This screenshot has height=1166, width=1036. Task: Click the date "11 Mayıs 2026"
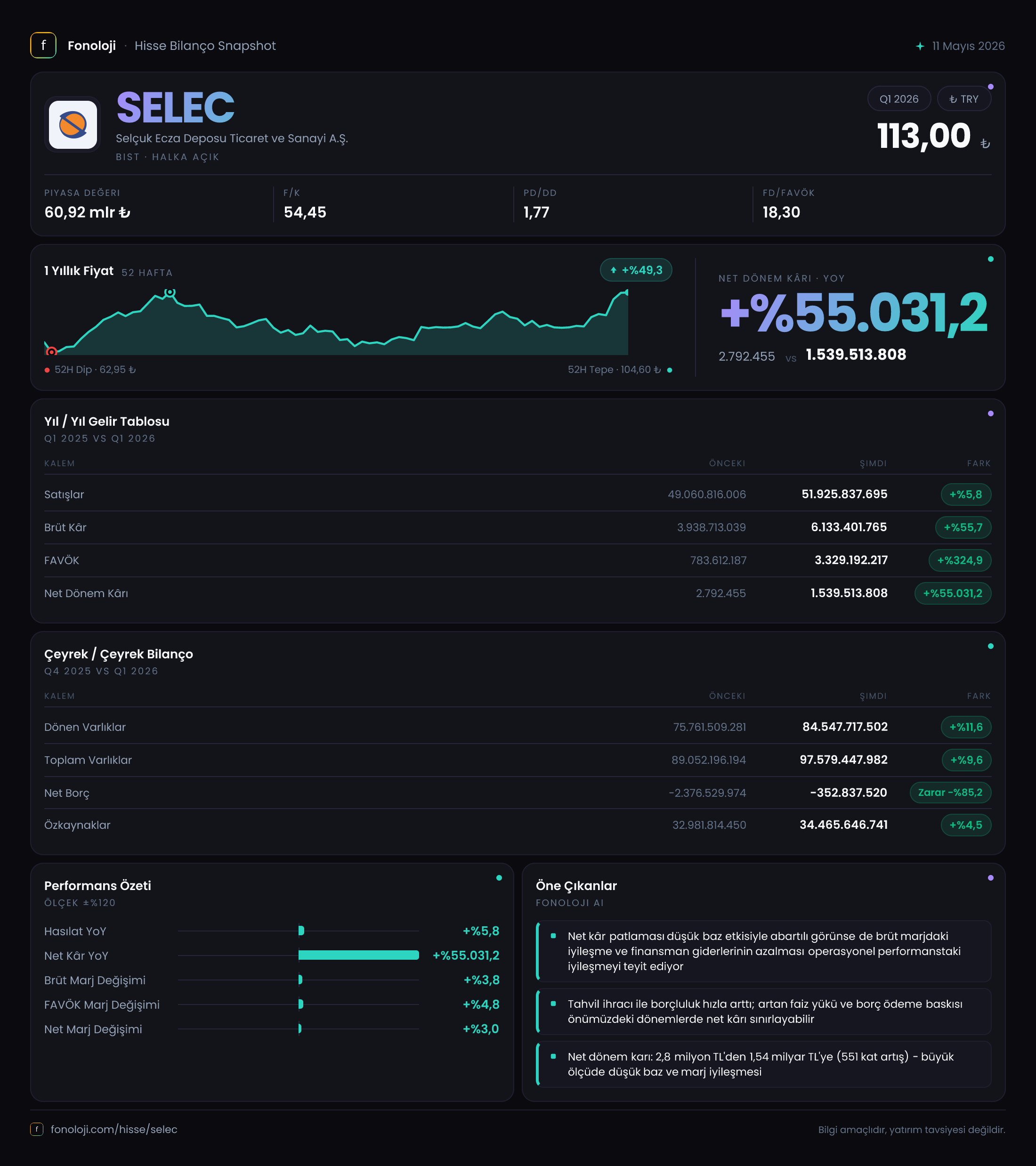pyautogui.click(x=969, y=46)
